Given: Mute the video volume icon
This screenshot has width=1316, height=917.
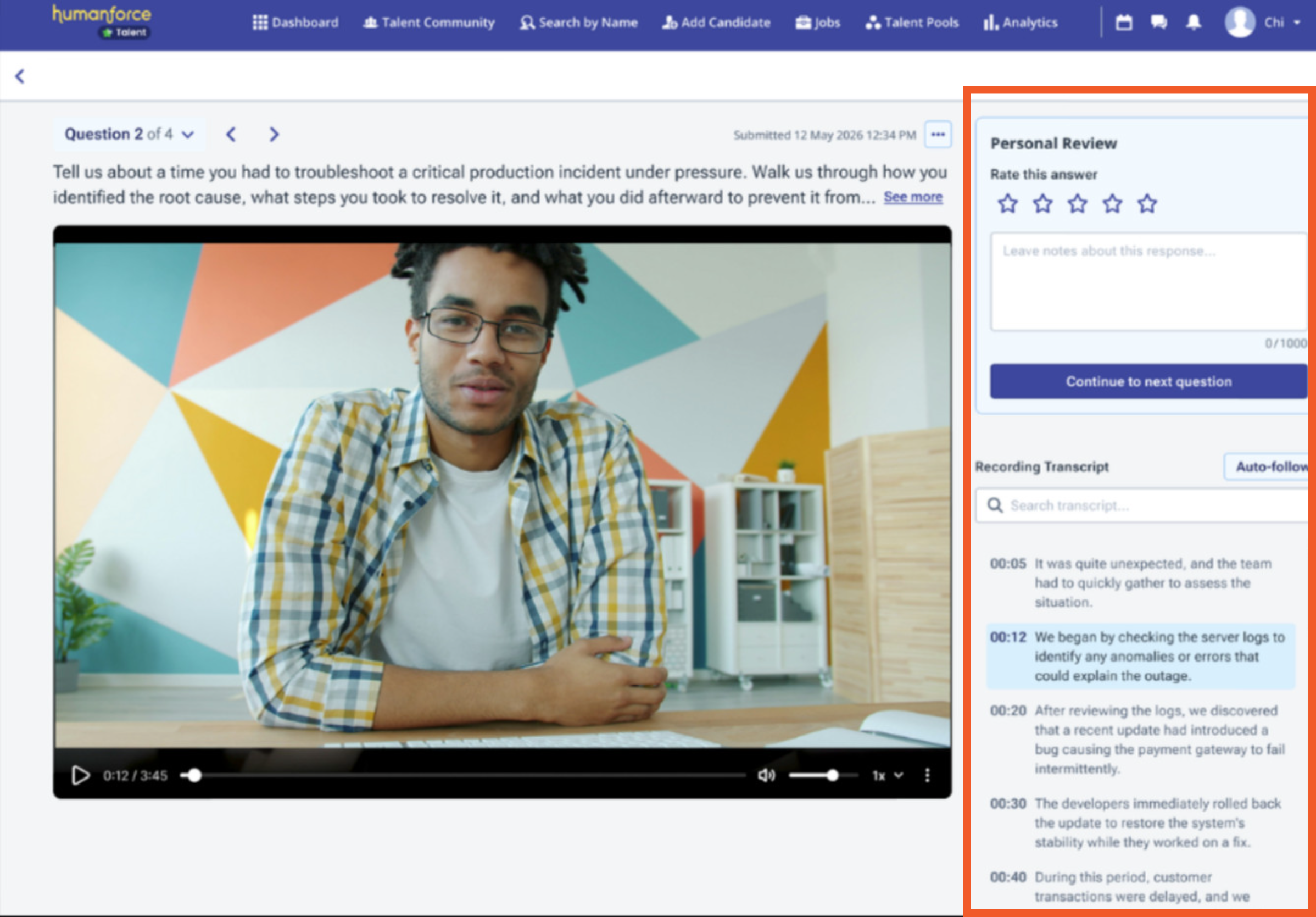Looking at the screenshot, I should click(x=766, y=775).
